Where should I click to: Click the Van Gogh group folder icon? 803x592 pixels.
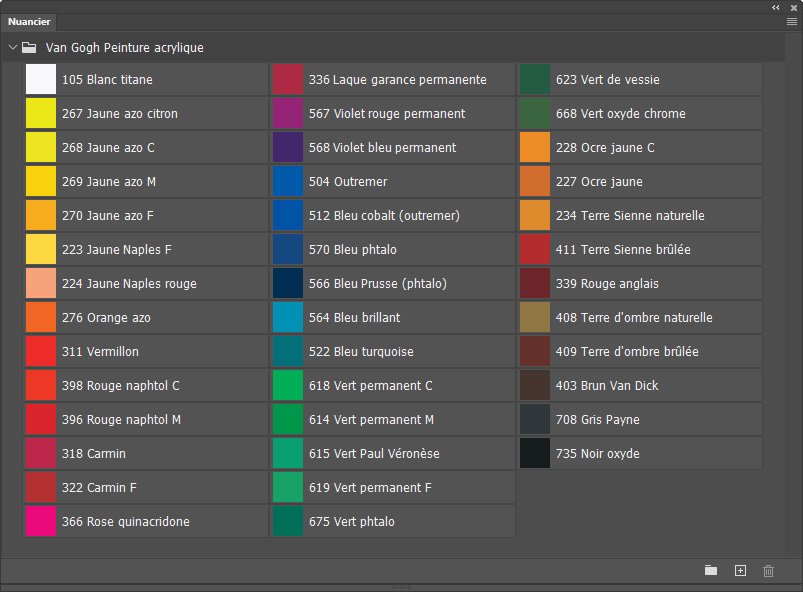coord(29,48)
